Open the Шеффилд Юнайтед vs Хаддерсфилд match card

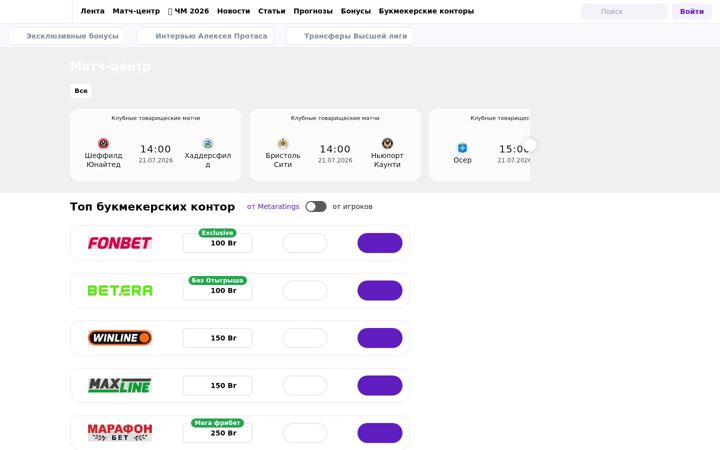click(x=156, y=145)
